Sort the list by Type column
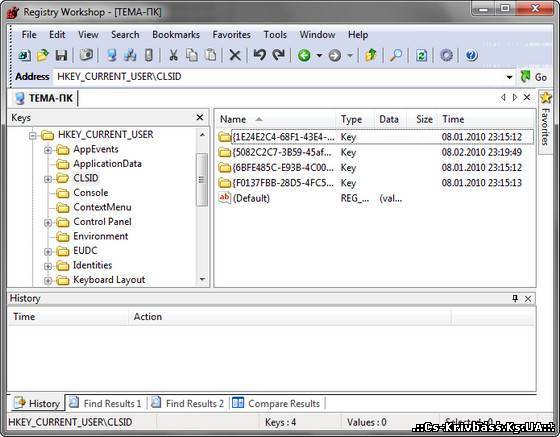This screenshot has height=437, width=560. pyautogui.click(x=356, y=119)
